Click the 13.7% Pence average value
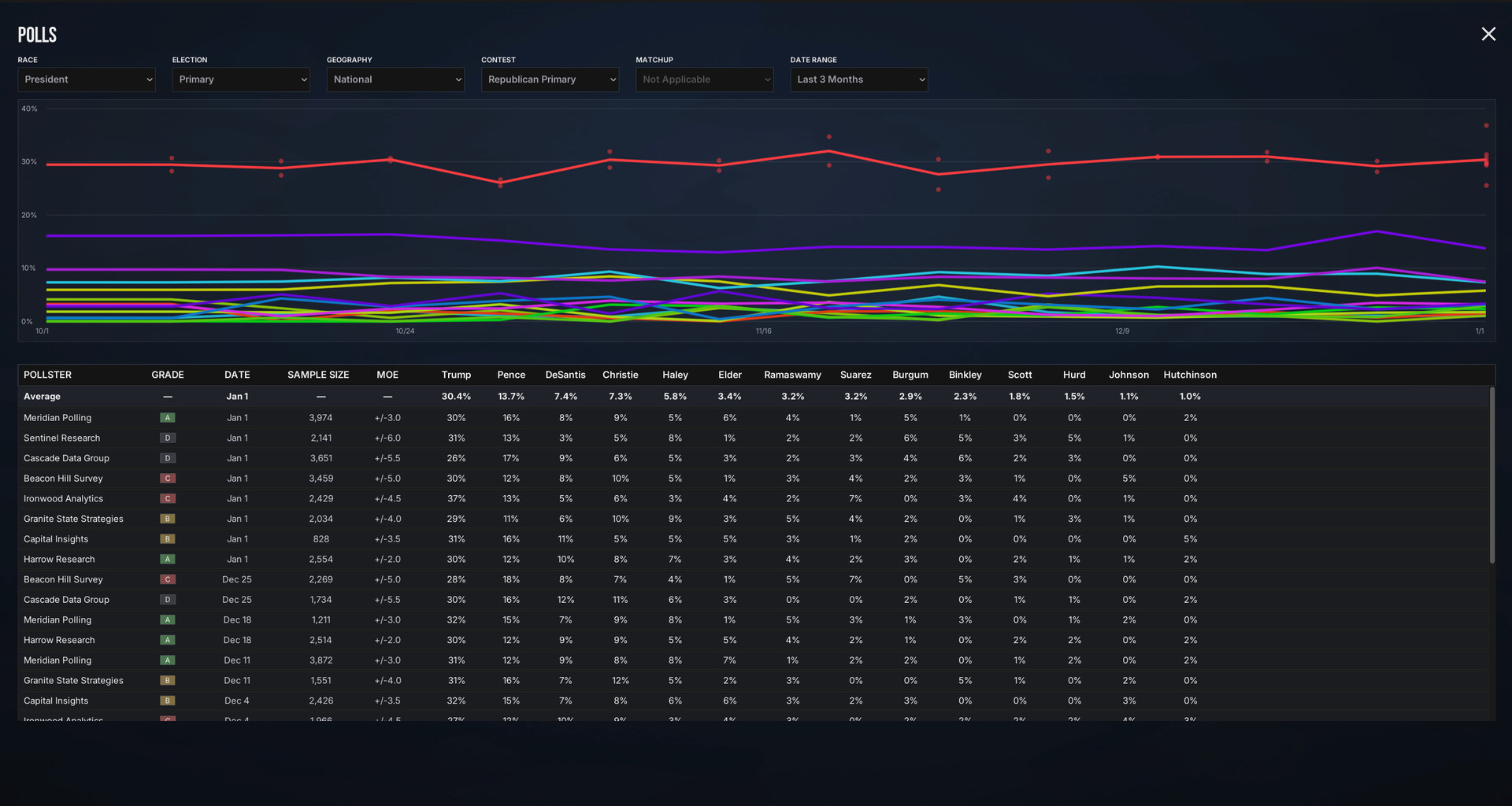The width and height of the screenshot is (1512, 806). (511, 397)
